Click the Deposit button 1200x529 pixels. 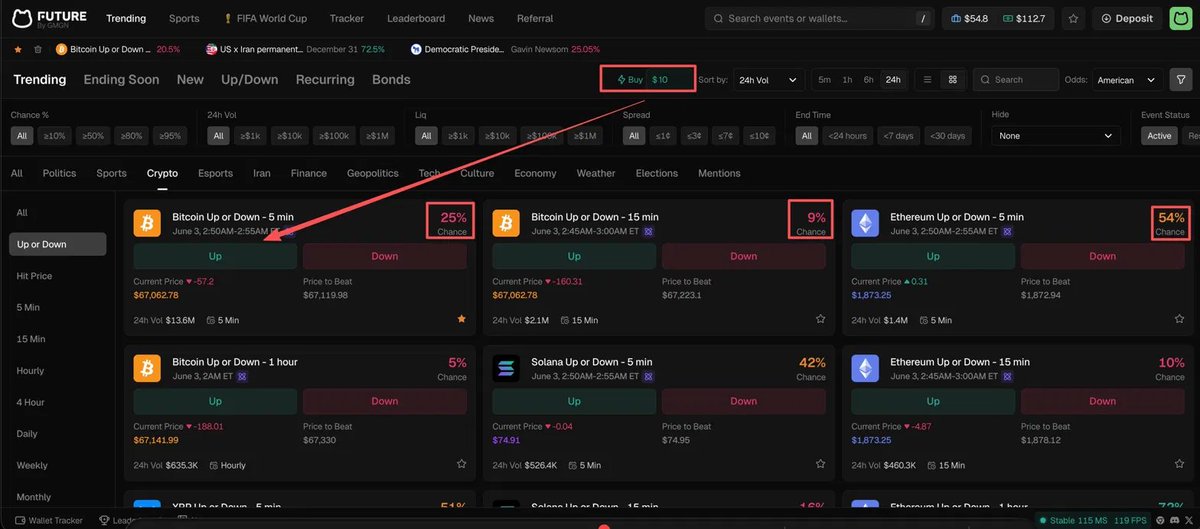coord(1128,18)
